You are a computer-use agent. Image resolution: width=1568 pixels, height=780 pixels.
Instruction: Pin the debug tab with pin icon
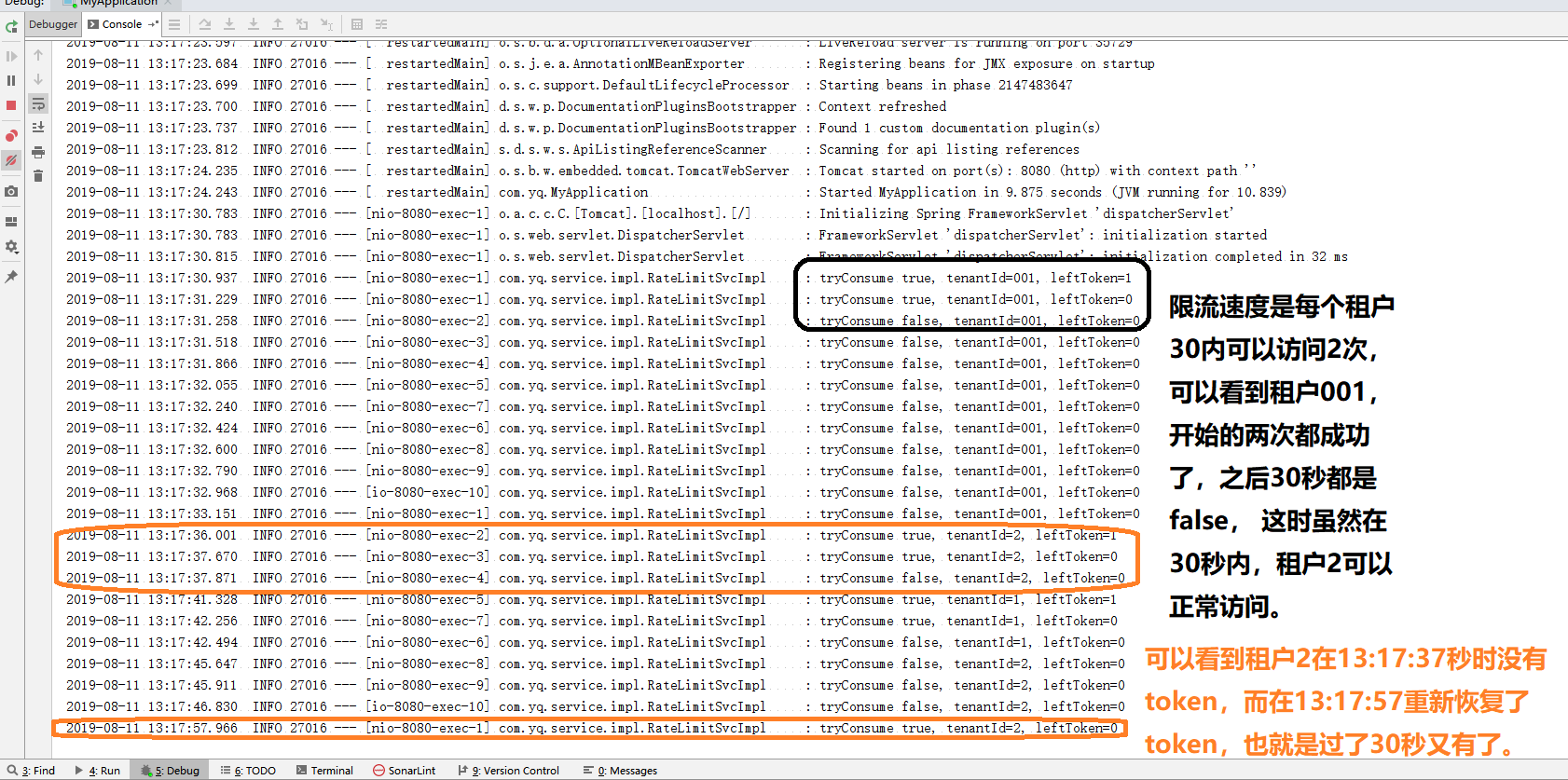(x=11, y=277)
